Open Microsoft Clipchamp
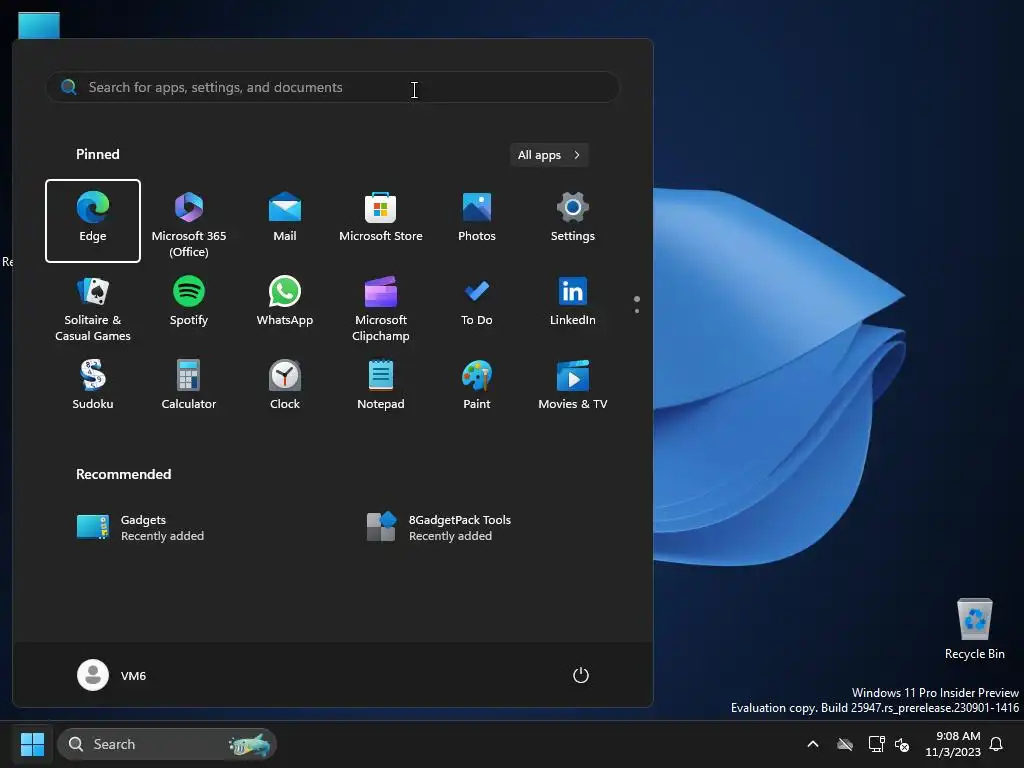Screen dimensions: 1024x768 pos(381,306)
